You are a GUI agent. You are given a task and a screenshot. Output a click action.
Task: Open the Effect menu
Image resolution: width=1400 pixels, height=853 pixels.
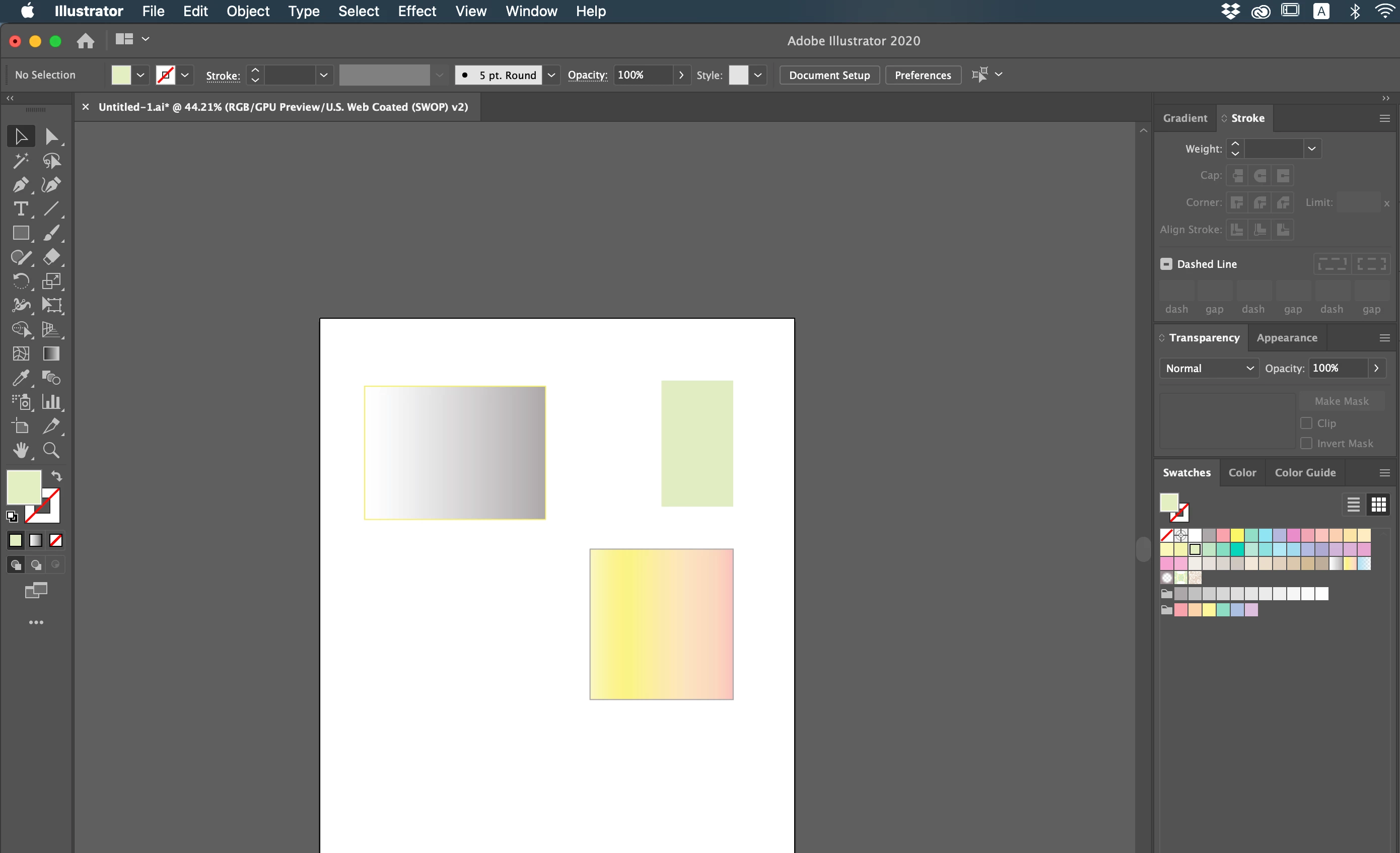pyautogui.click(x=416, y=12)
